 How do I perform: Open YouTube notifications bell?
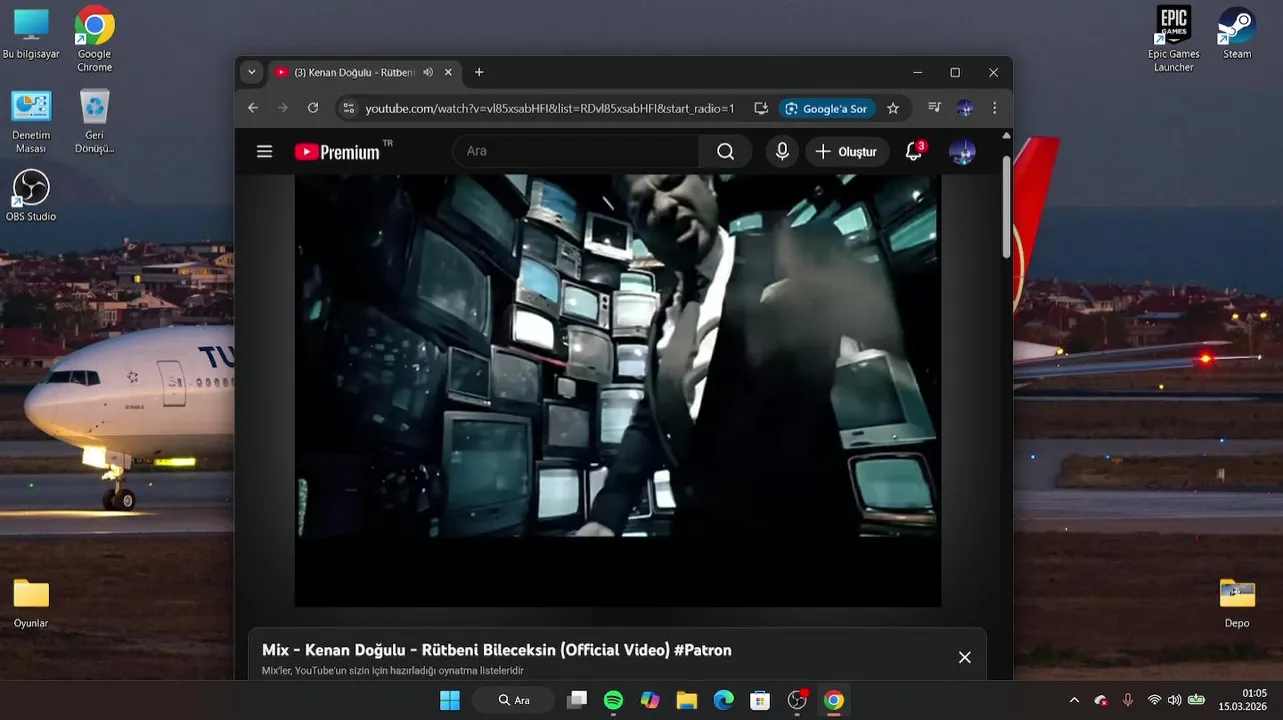[914, 151]
